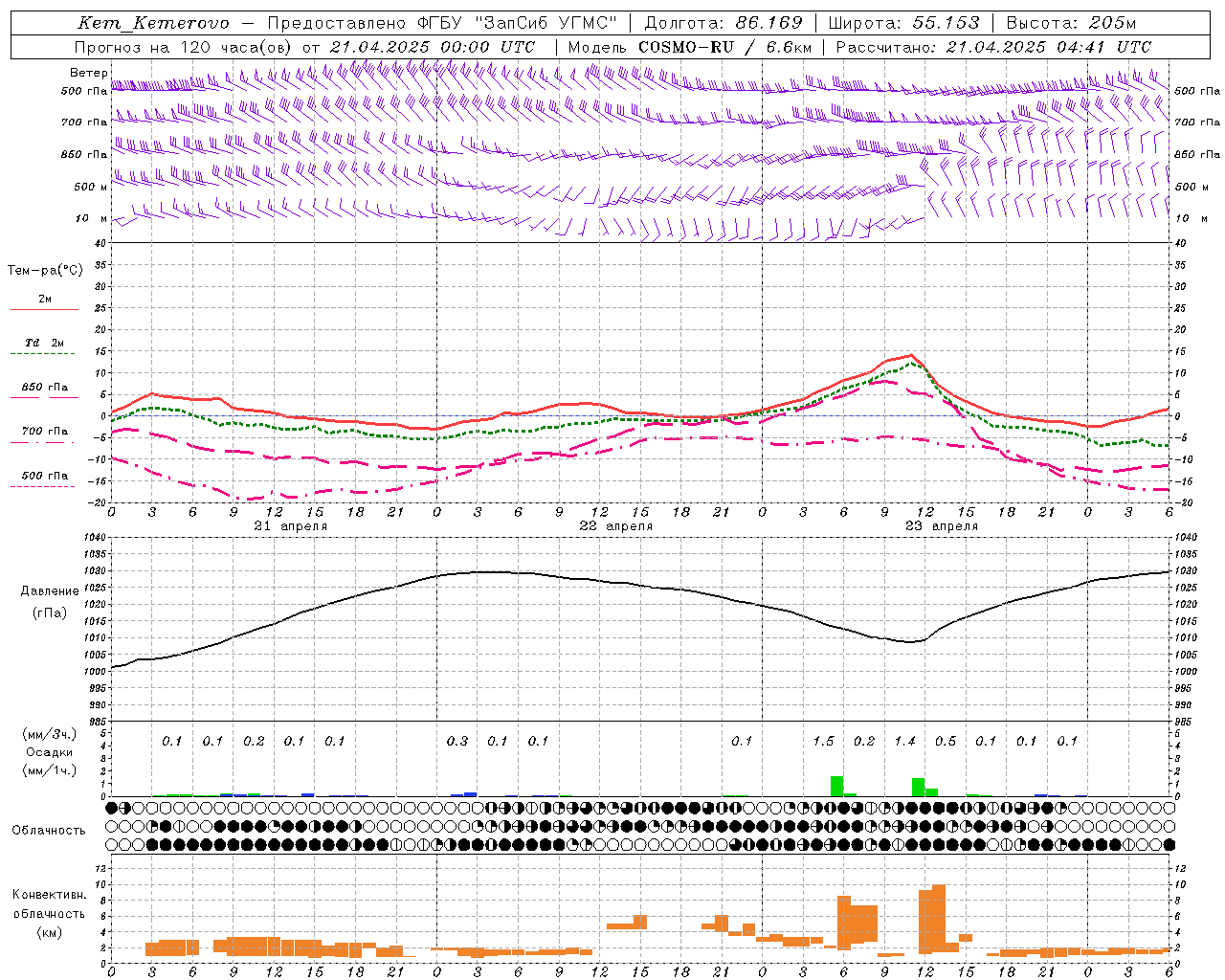Viewport: 1225px width, 980px height.
Task: Click the (мм/3ч.) precipitation unit label
Action: [48, 734]
